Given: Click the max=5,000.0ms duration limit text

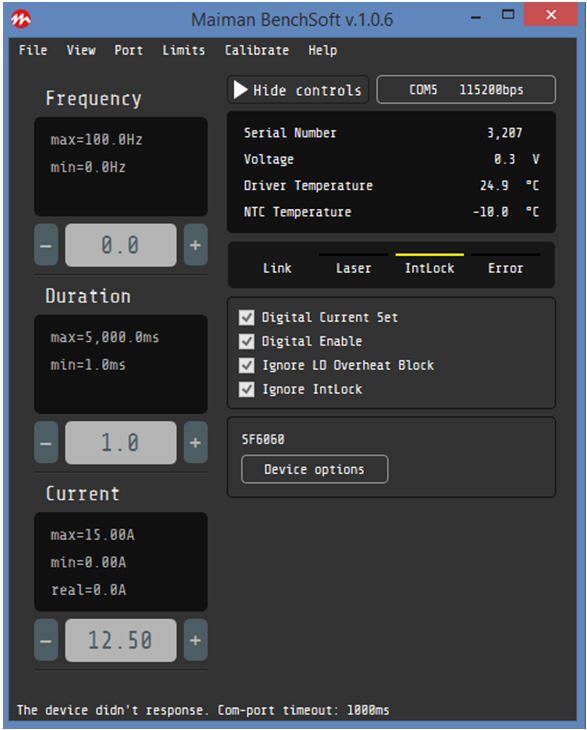Looking at the screenshot, I should [x=105, y=337].
